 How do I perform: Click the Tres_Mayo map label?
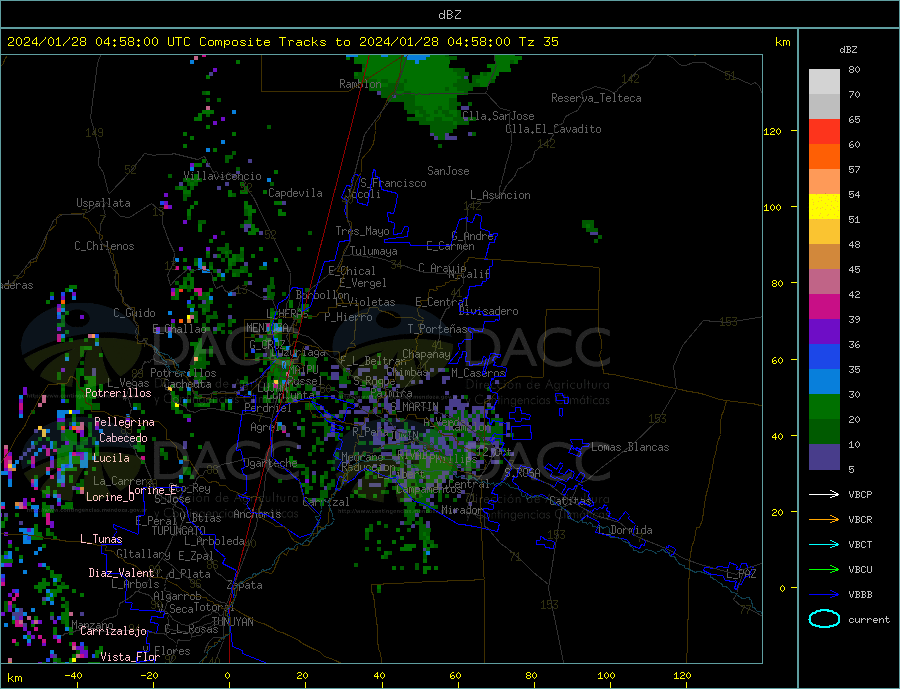click(362, 231)
